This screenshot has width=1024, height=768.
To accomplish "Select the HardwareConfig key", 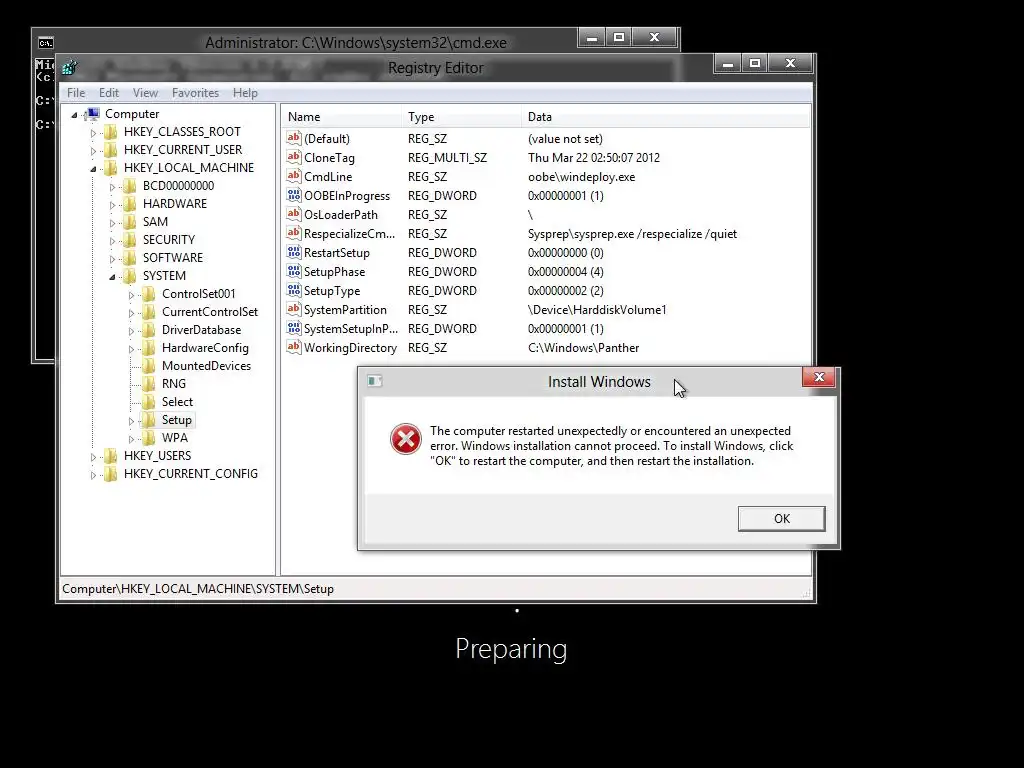I will (x=205, y=348).
